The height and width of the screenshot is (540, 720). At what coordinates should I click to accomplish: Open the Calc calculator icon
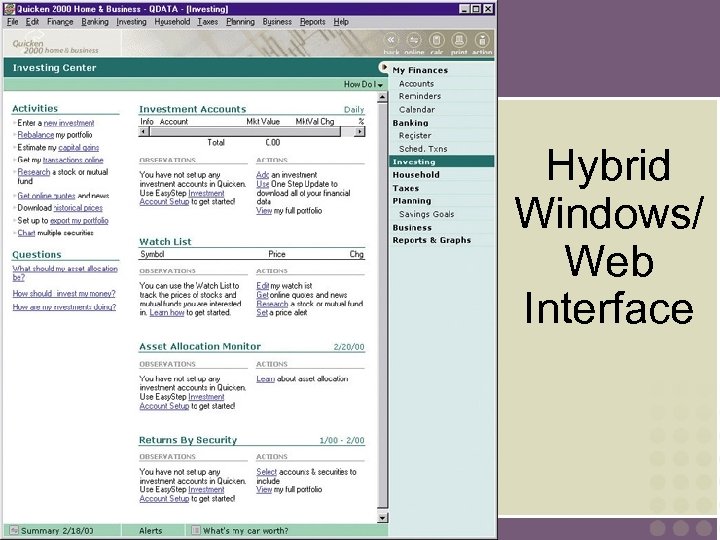tap(436, 40)
